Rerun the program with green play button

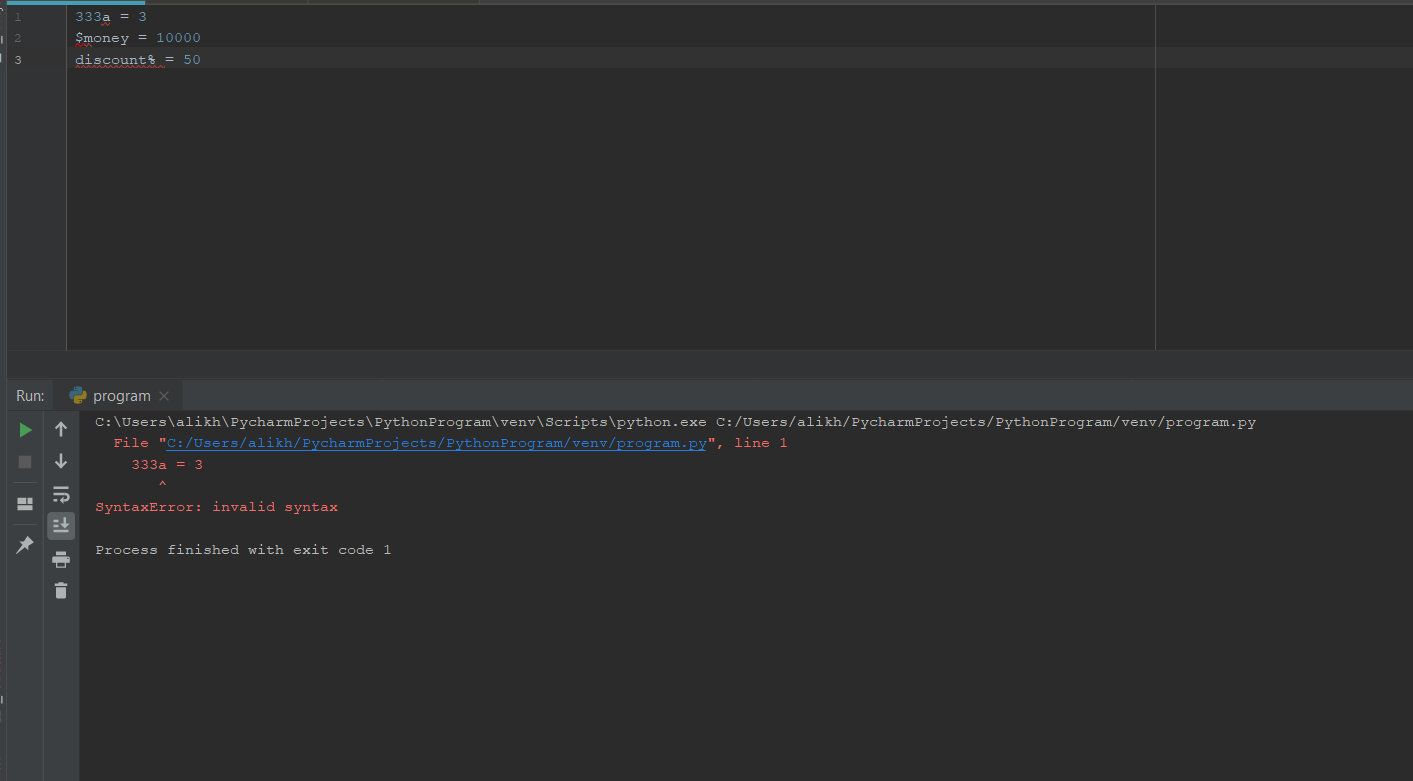pos(25,430)
